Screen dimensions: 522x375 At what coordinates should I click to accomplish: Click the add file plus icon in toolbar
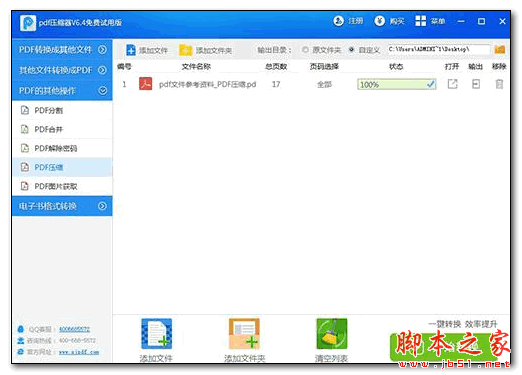(x=131, y=50)
